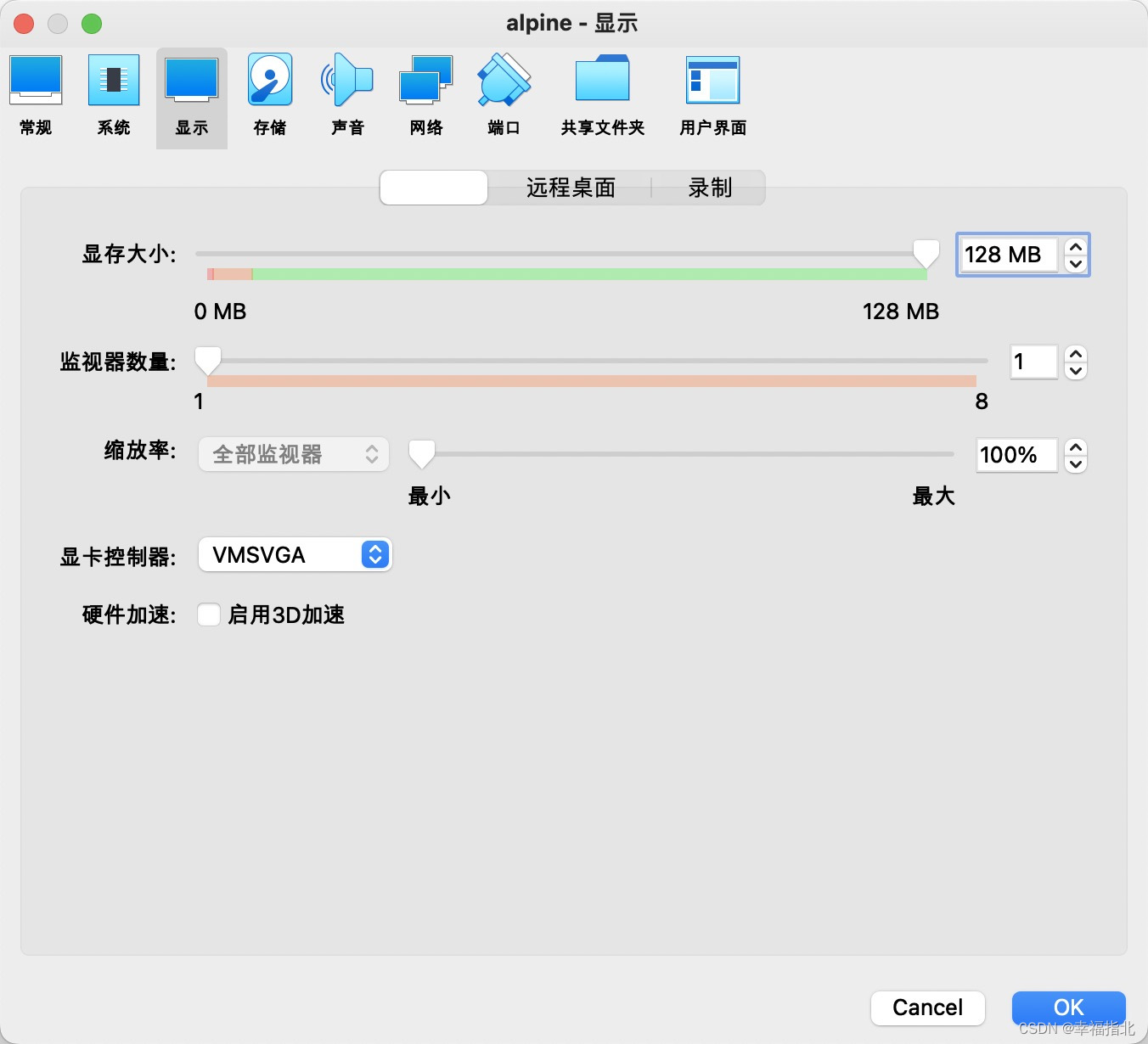Switch to the 远程桌面 tab
This screenshot has height=1044, width=1148.
click(x=571, y=188)
